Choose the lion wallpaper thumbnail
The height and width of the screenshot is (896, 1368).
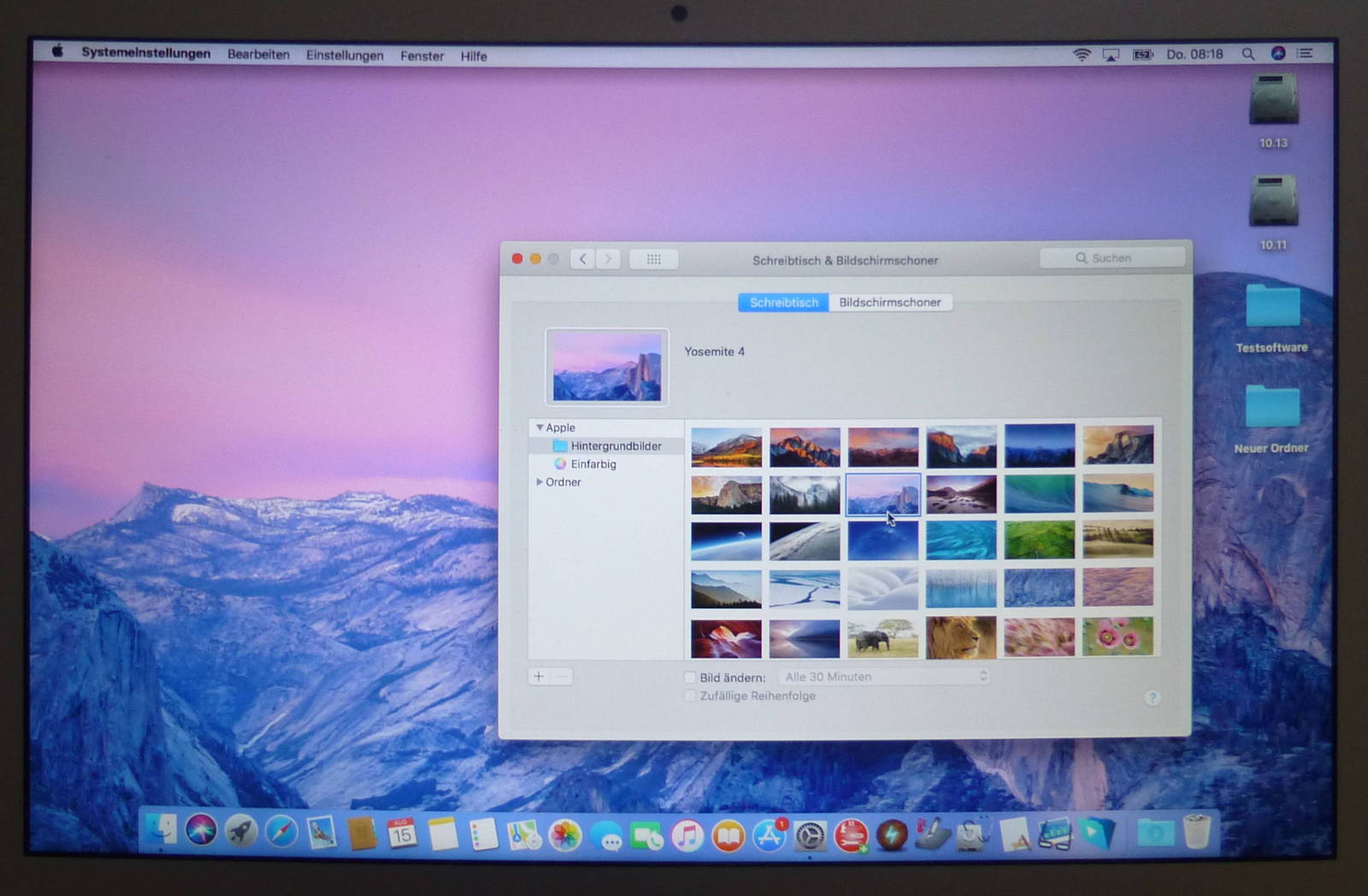click(961, 637)
